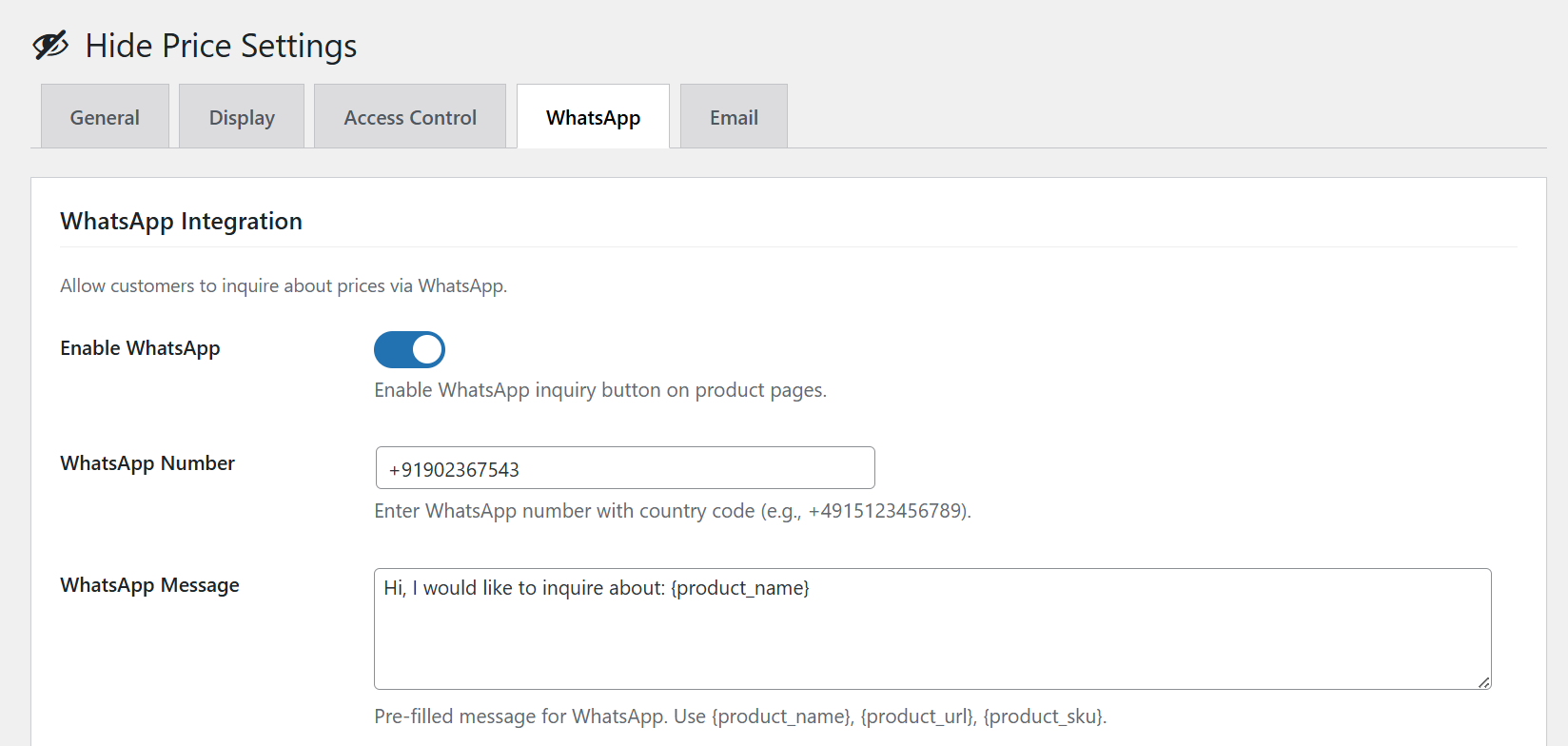Grab the textarea resize handle corner

click(1483, 681)
